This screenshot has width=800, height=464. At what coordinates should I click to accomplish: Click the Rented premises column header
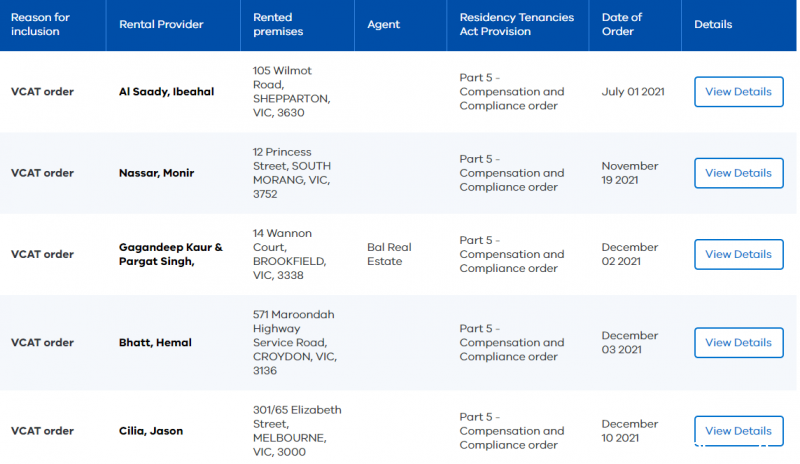278,25
